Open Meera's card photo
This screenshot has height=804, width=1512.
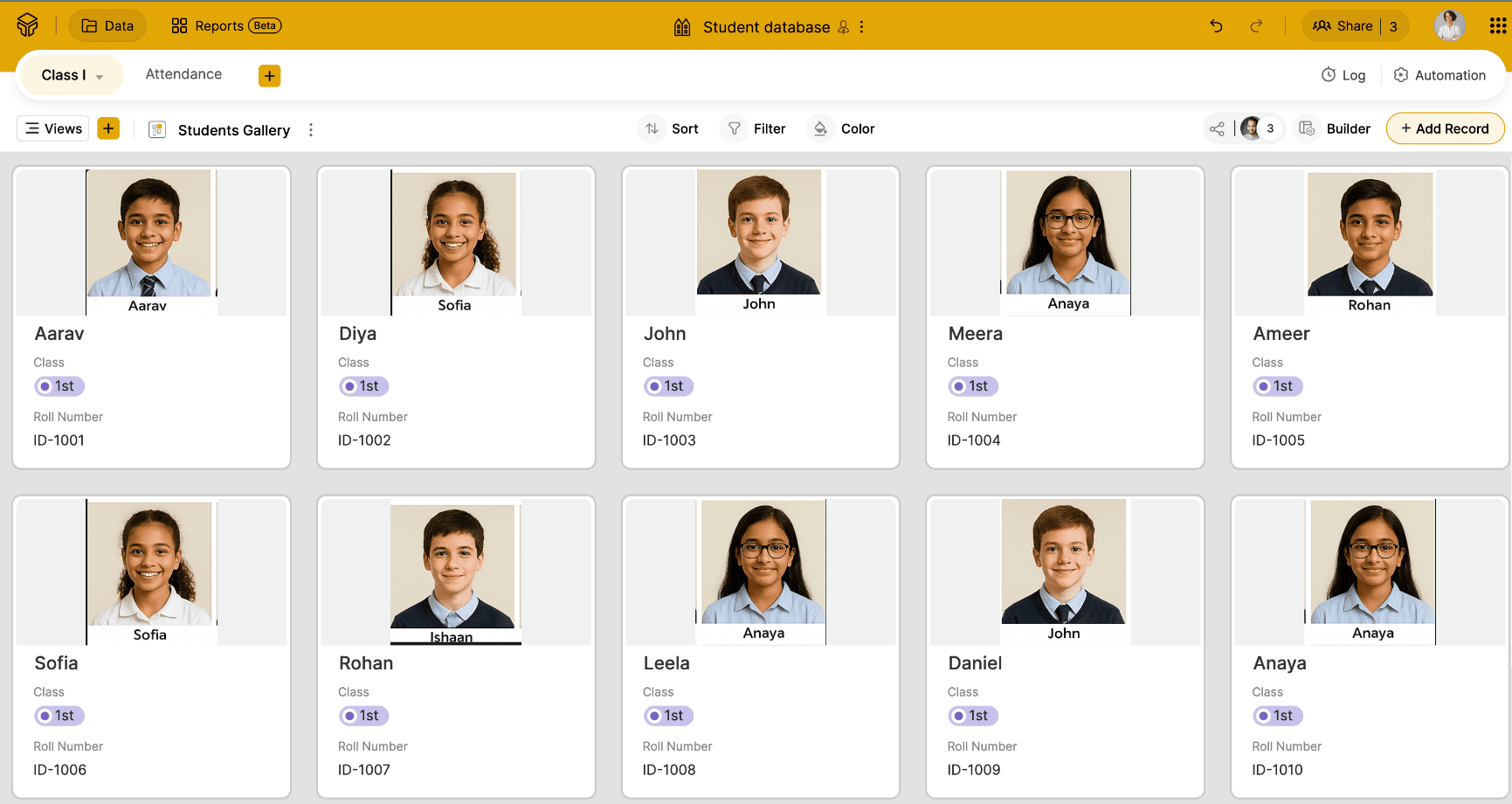pos(1065,242)
